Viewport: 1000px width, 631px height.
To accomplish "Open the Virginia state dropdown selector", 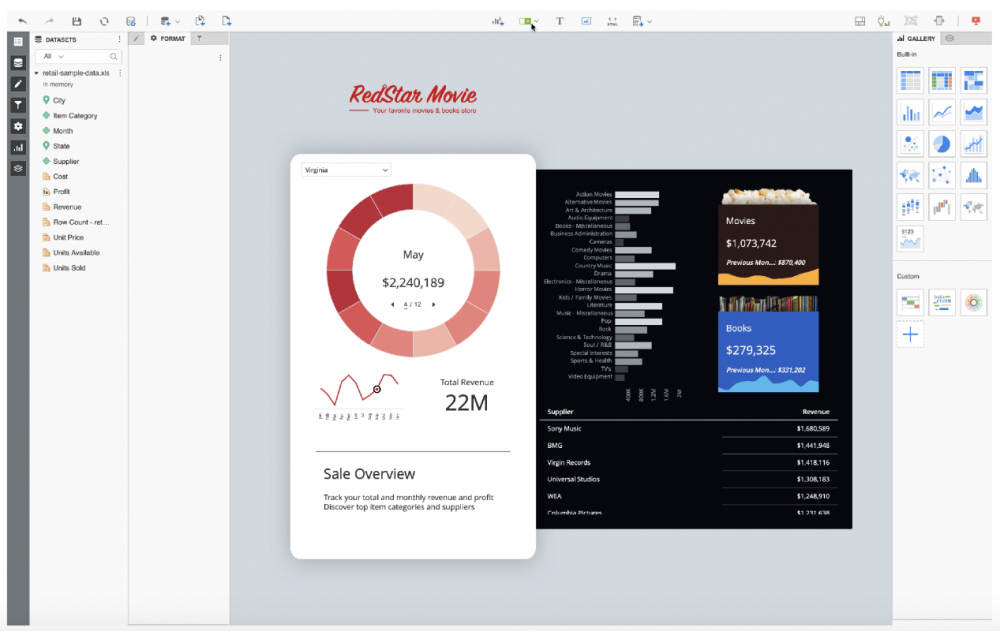I will click(346, 170).
